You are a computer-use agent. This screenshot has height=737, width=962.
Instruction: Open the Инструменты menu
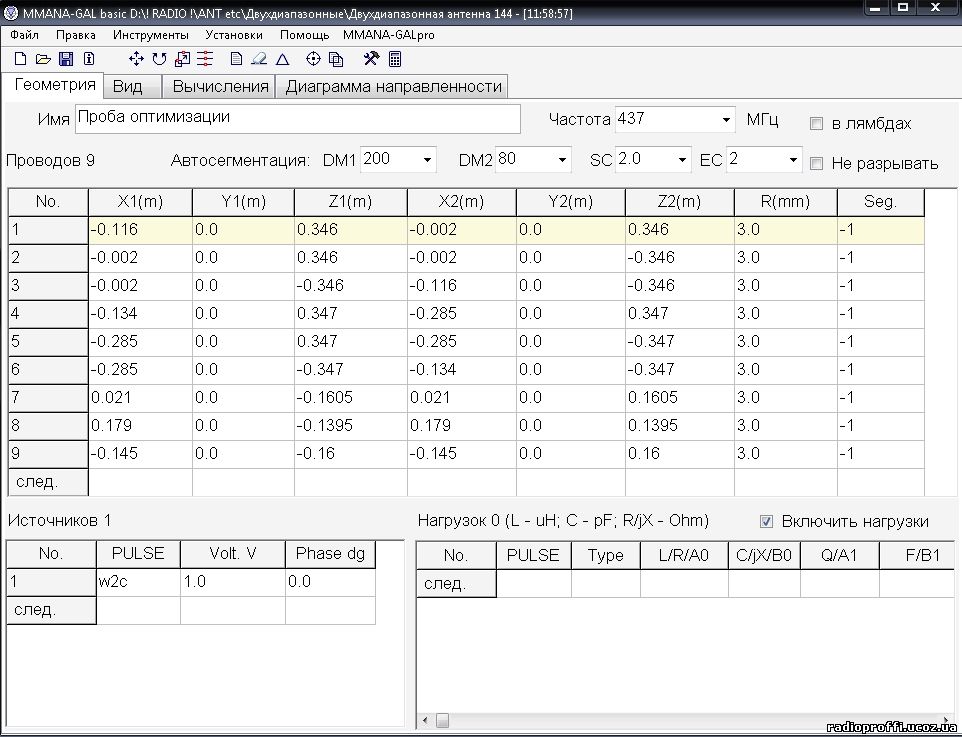pyautogui.click(x=151, y=35)
